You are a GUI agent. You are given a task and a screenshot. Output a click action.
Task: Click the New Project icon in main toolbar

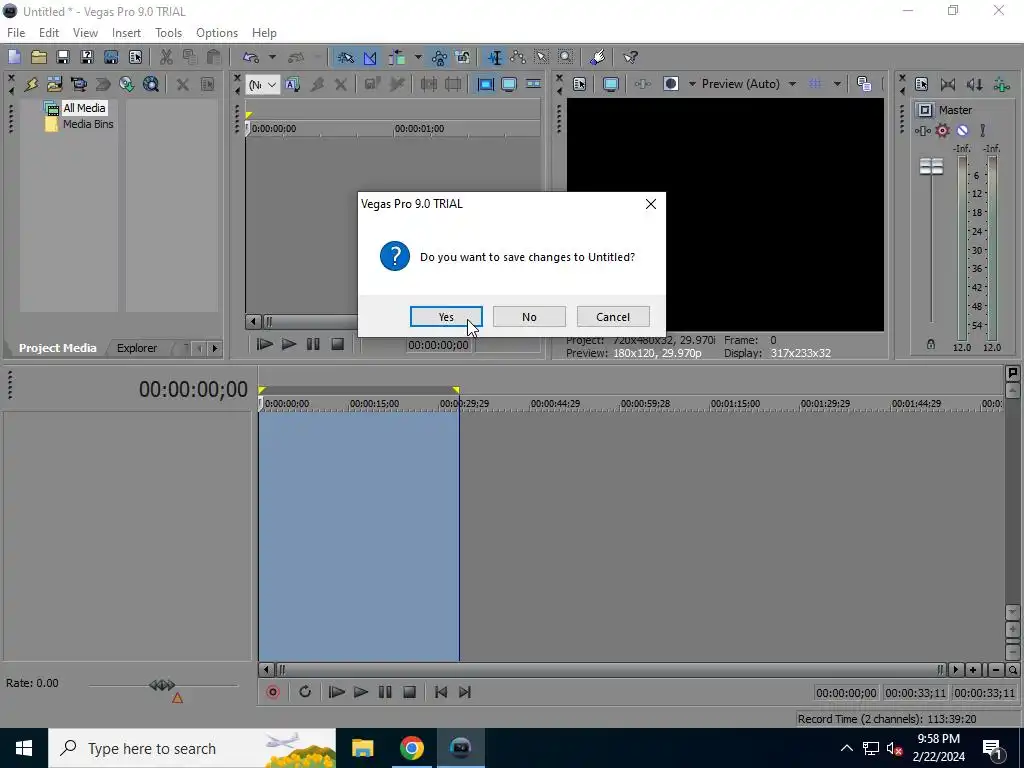pos(14,57)
